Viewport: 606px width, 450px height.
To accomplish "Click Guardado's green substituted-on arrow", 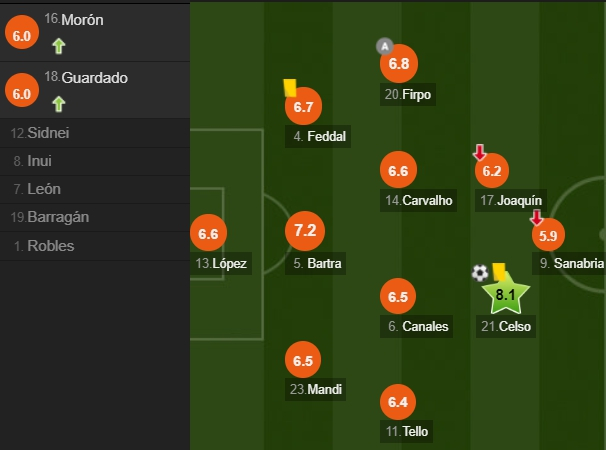I will [x=59, y=102].
